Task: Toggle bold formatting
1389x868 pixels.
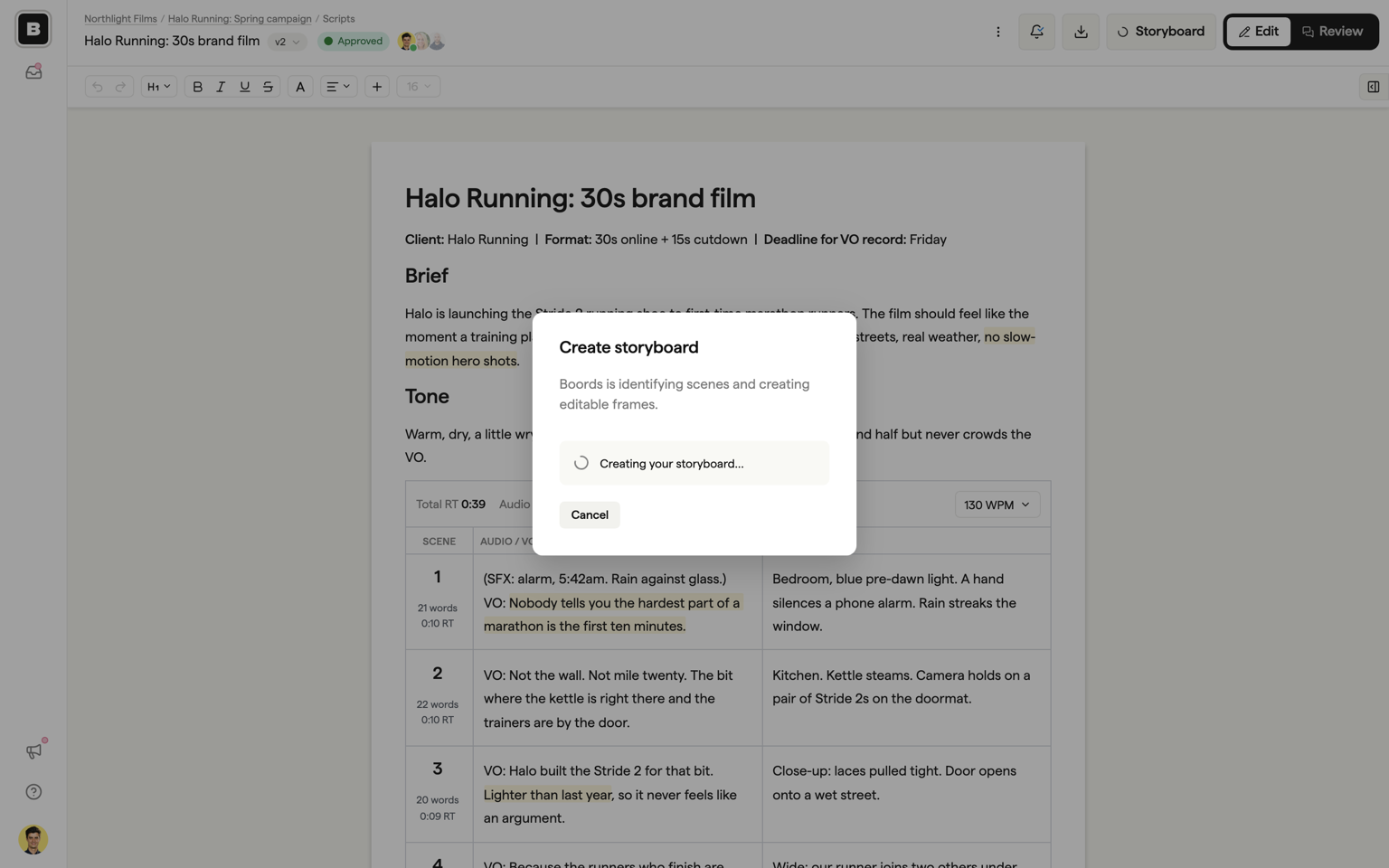Action: [197, 87]
